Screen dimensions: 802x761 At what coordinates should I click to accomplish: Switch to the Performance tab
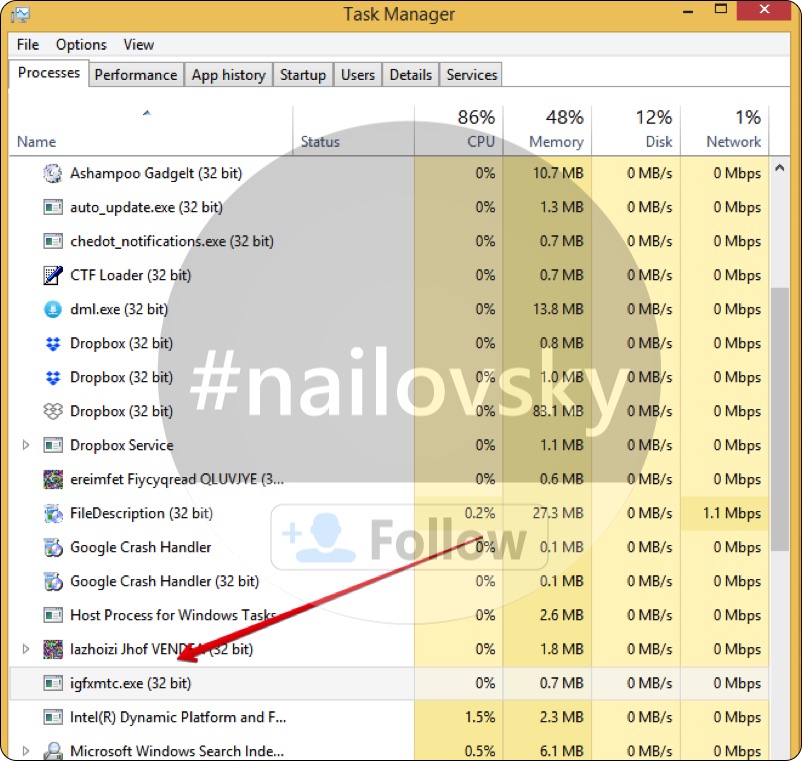[x=136, y=75]
